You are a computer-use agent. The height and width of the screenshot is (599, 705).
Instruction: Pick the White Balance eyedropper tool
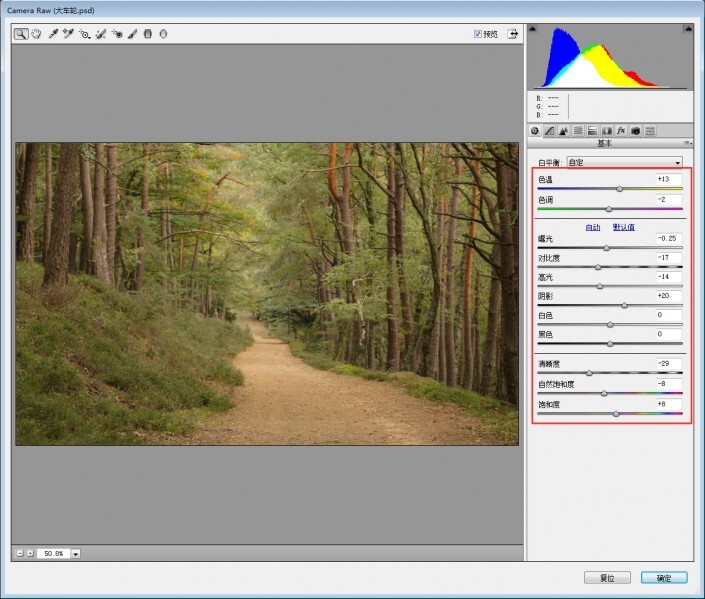coord(53,33)
